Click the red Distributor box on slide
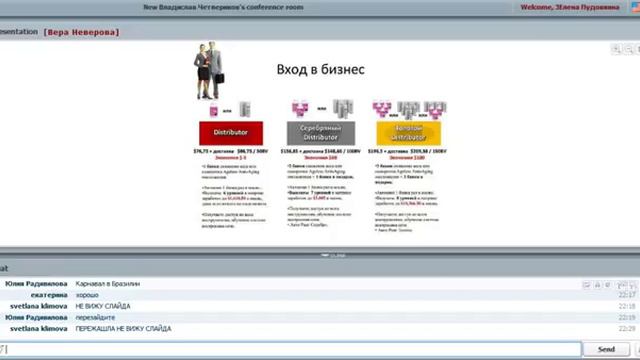 pyautogui.click(x=231, y=133)
